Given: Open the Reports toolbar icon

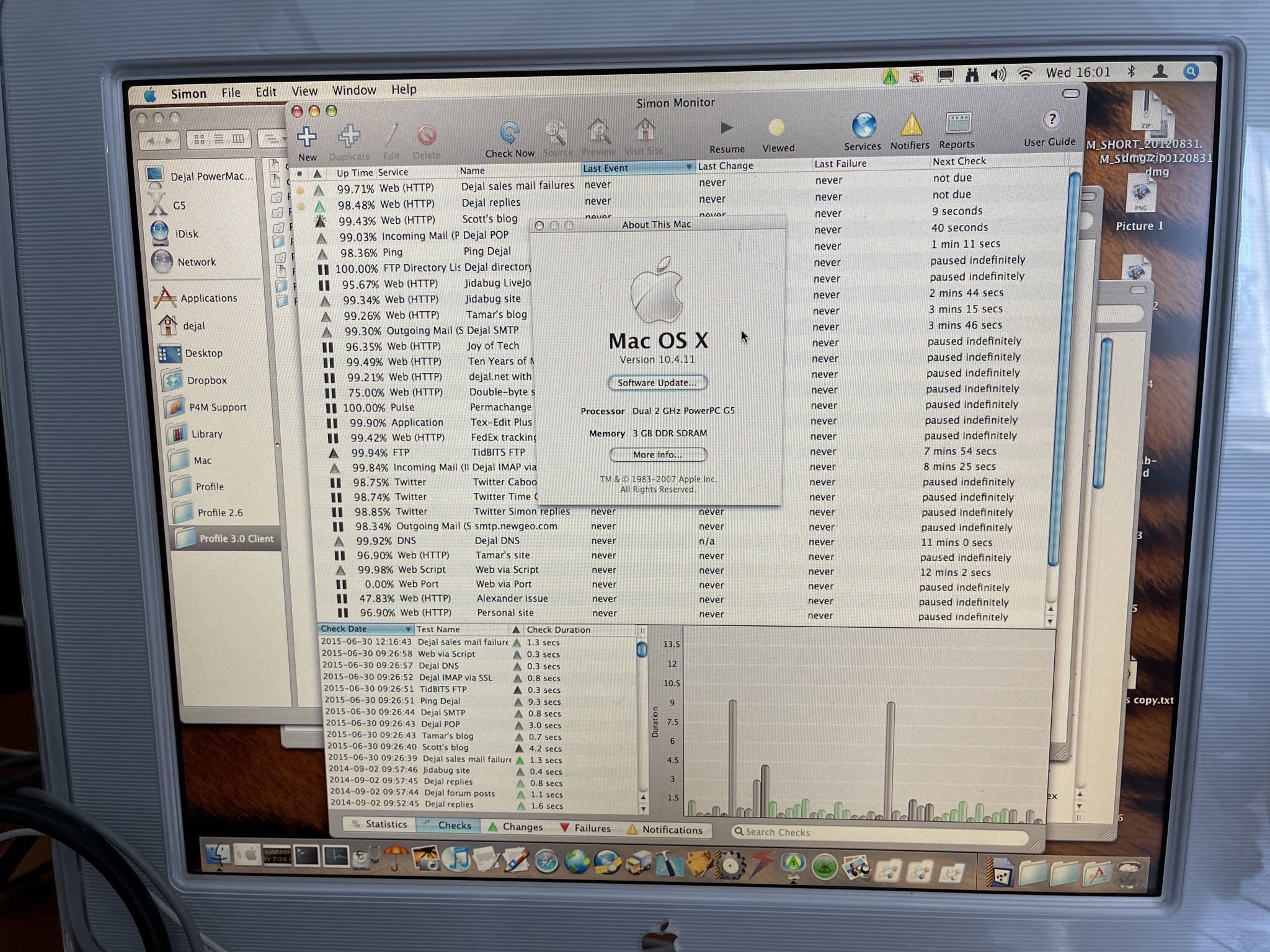Looking at the screenshot, I should coord(958,123).
